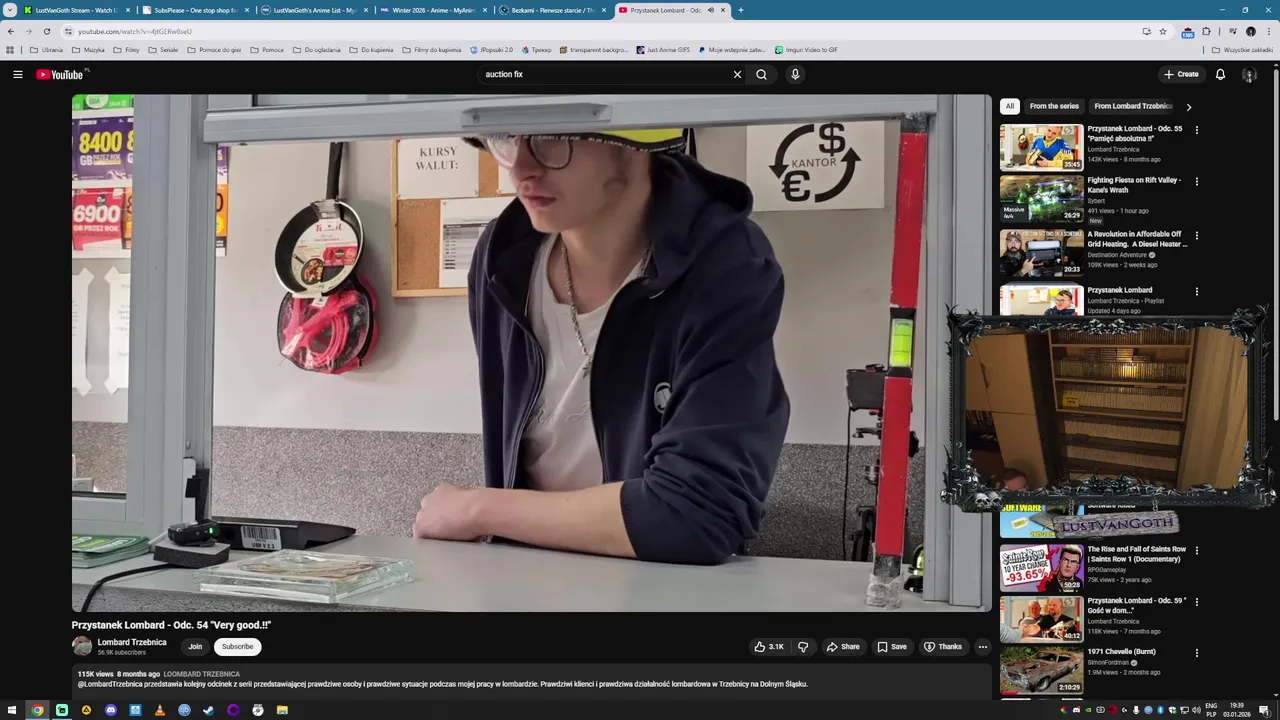Select the From Lombard Trzebnica chip
Image resolution: width=1280 pixels, height=720 pixels.
tap(1132, 106)
